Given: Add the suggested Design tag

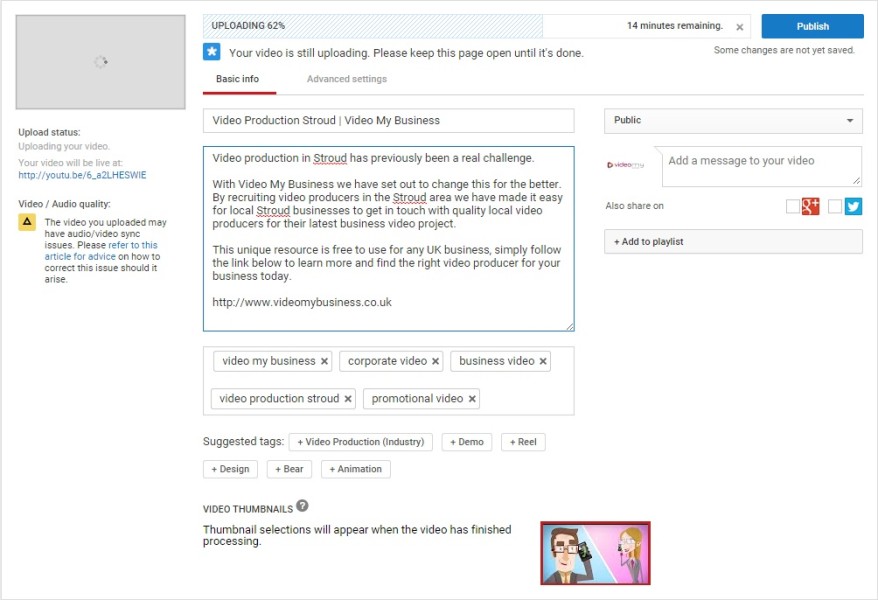Looking at the screenshot, I should click(x=230, y=469).
